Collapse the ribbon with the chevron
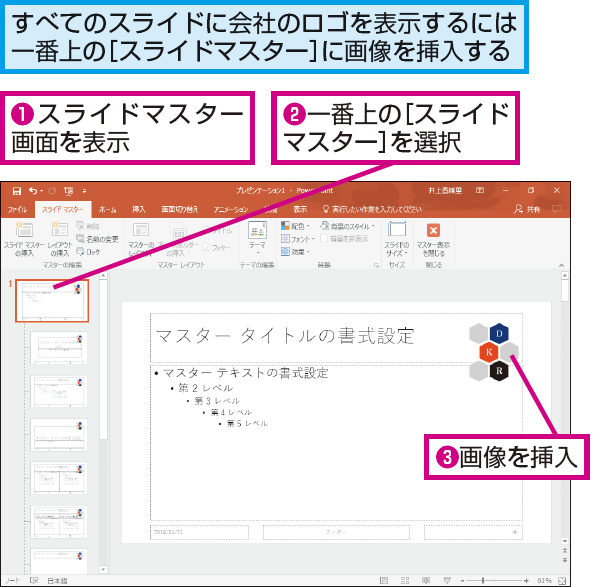600x587 pixels. point(561,265)
